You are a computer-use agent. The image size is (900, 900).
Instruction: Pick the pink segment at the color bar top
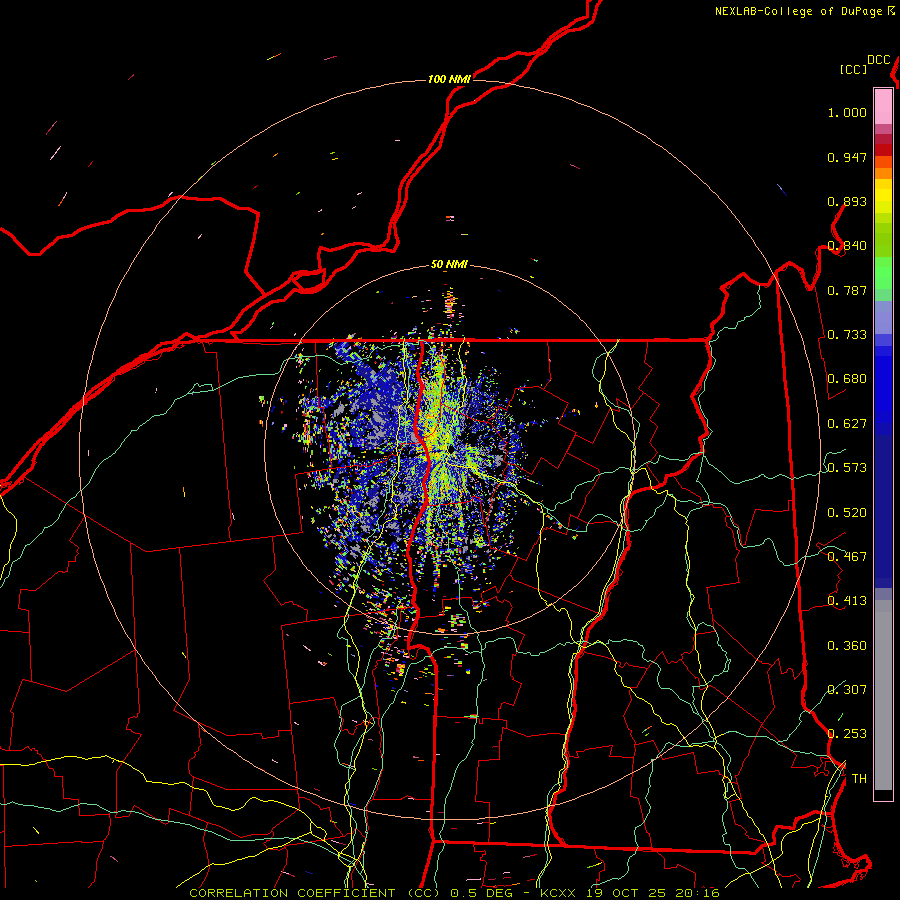pos(883,106)
